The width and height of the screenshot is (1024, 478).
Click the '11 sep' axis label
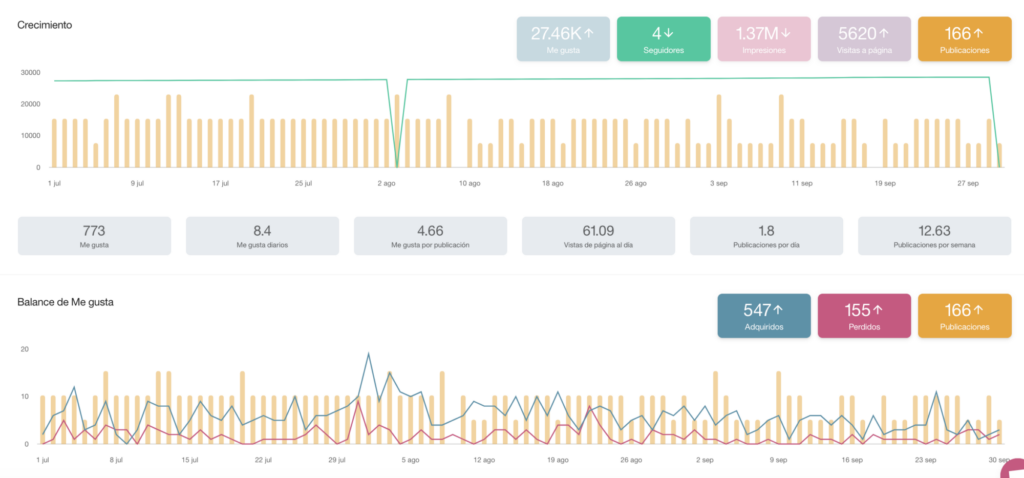(x=801, y=183)
